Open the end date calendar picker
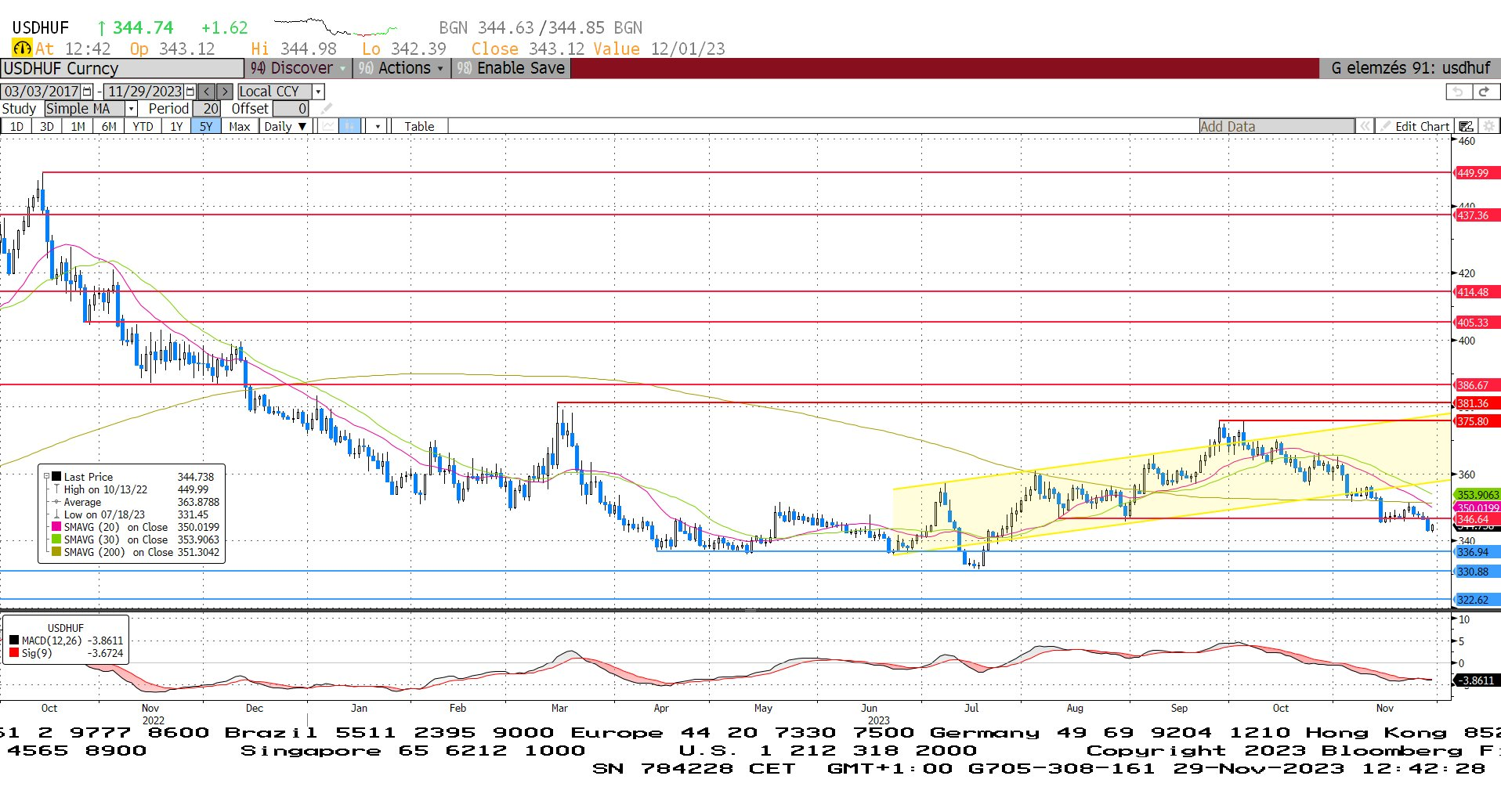The image size is (1501, 812). pyautogui.click(x=190, y=92)
